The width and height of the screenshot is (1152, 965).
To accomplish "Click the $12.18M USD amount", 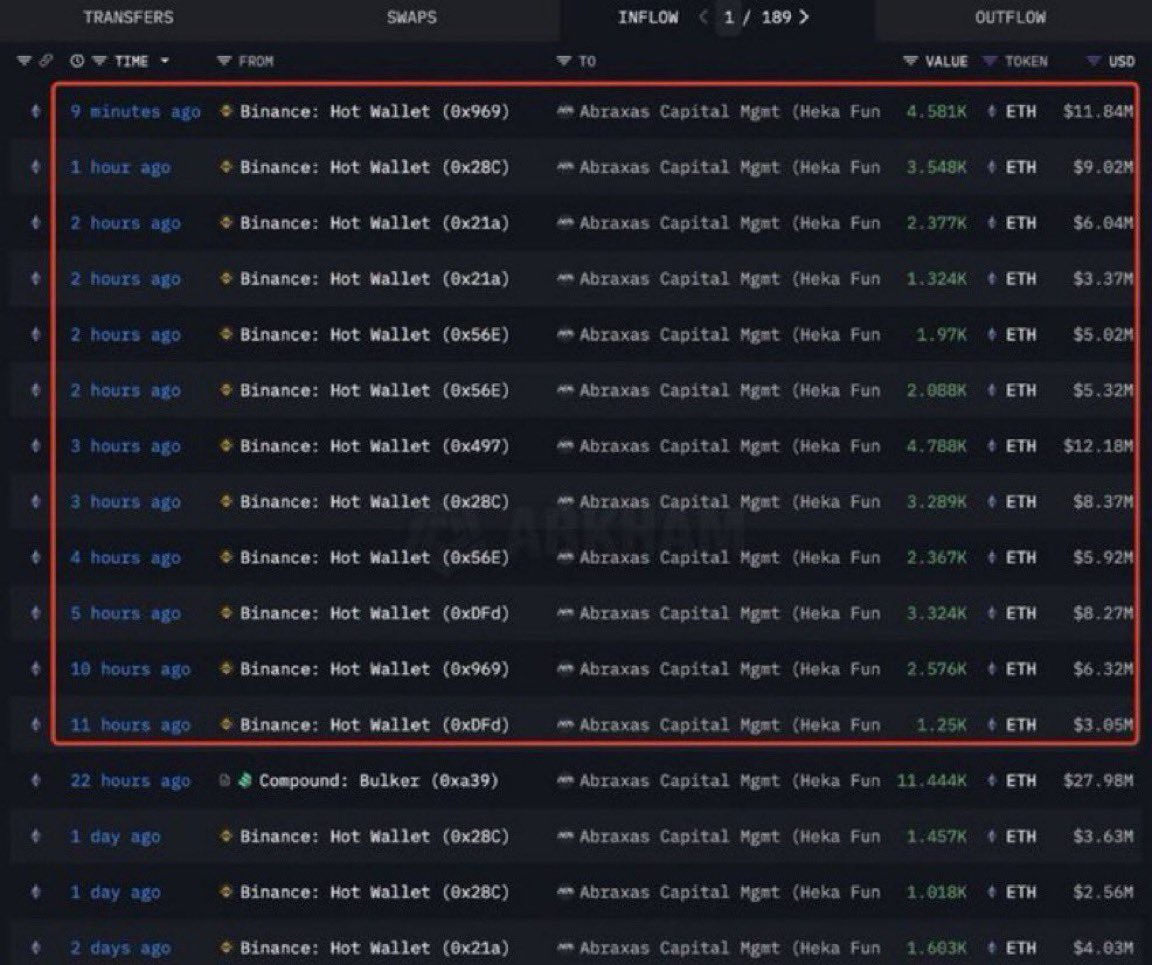I will coord(1098,446).
